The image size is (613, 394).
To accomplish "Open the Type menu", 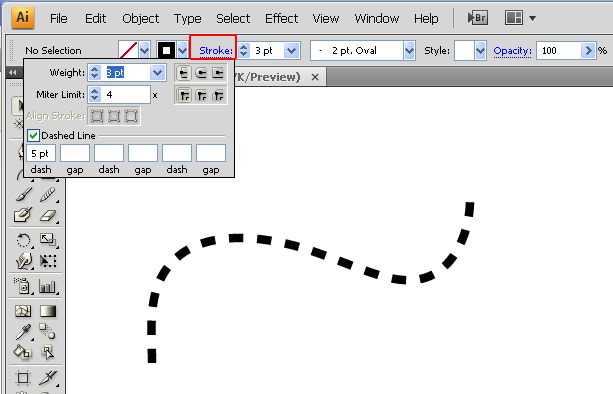I will [188, 18].
